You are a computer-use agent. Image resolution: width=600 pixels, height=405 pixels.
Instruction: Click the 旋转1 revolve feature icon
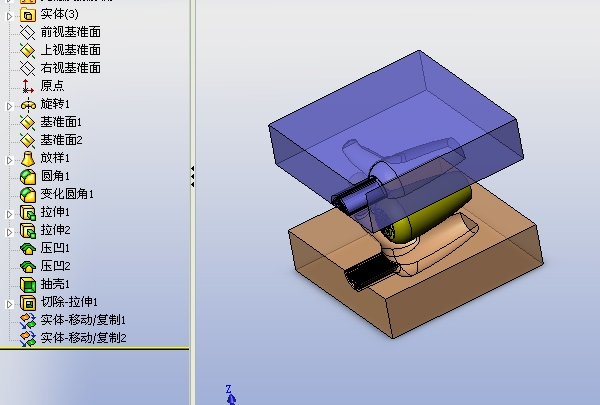coord(28,104)
